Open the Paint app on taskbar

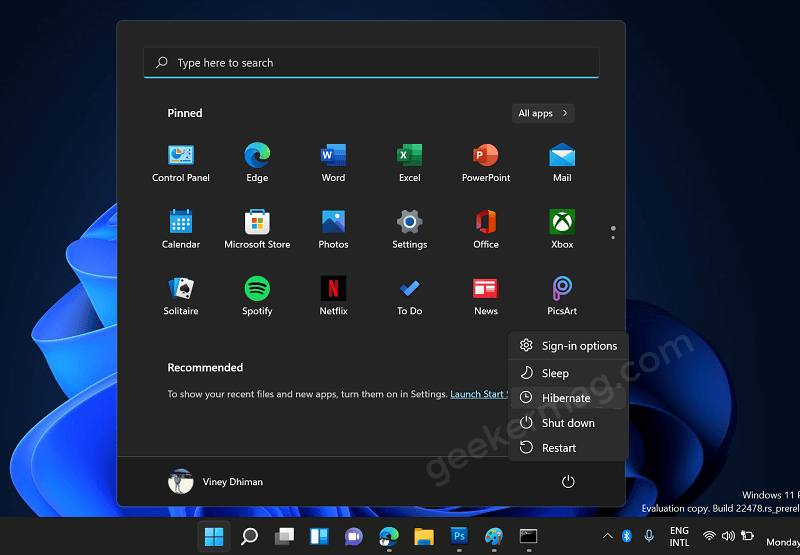494,537
